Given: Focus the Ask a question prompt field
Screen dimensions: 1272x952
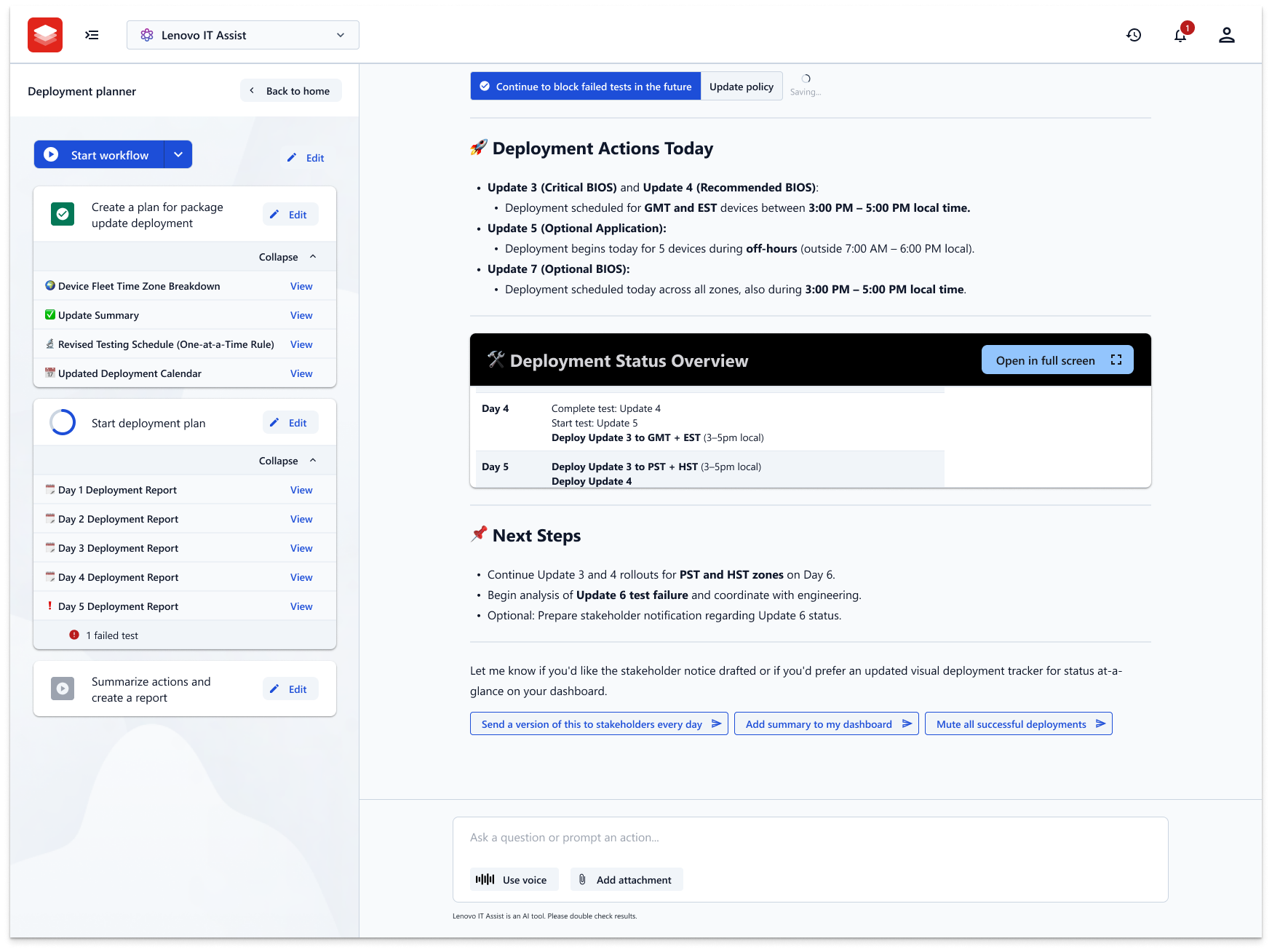Looking at the screenshot, I should (x=810, y=838).
